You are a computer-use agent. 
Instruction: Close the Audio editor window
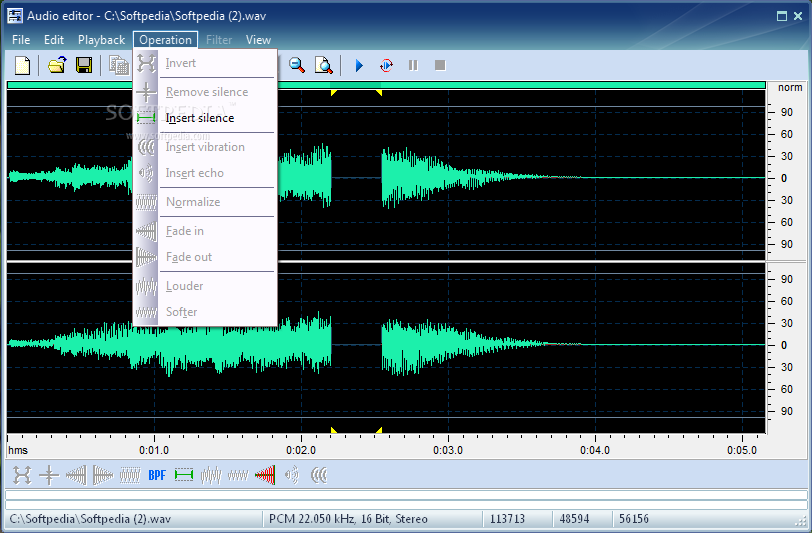tap(798, 16)
